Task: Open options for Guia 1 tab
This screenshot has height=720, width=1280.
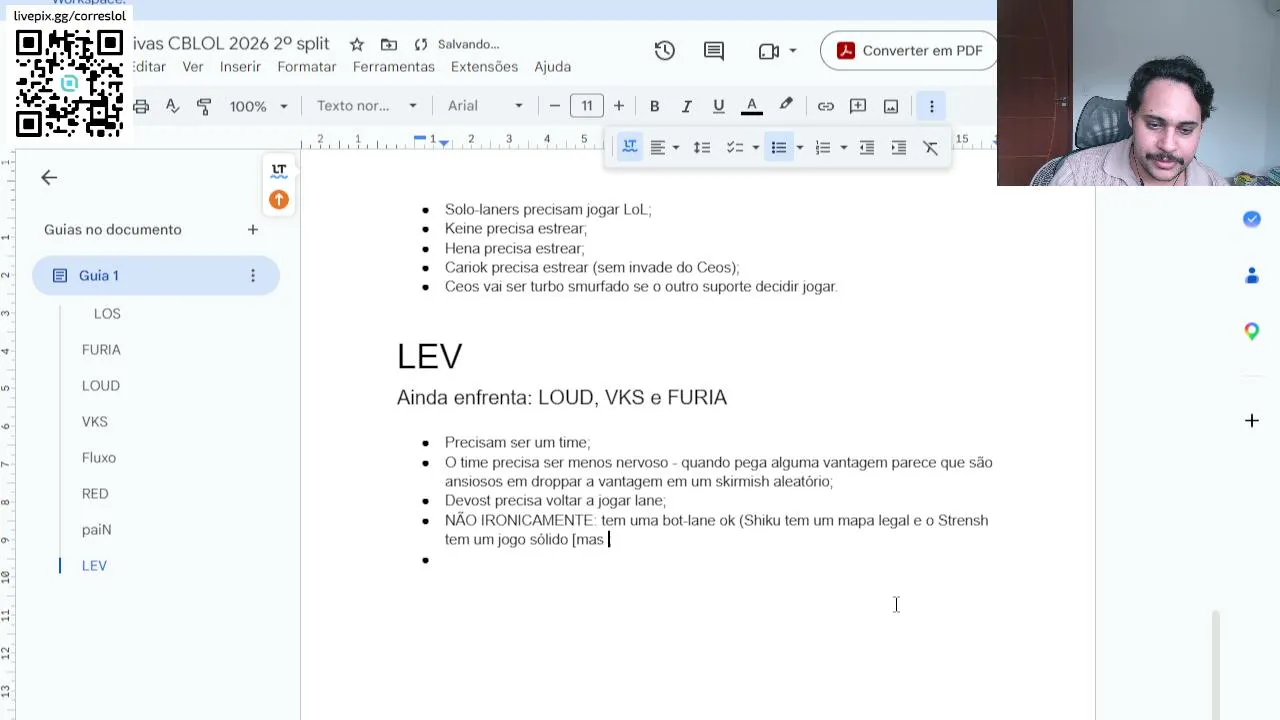Action: [253, 276]
